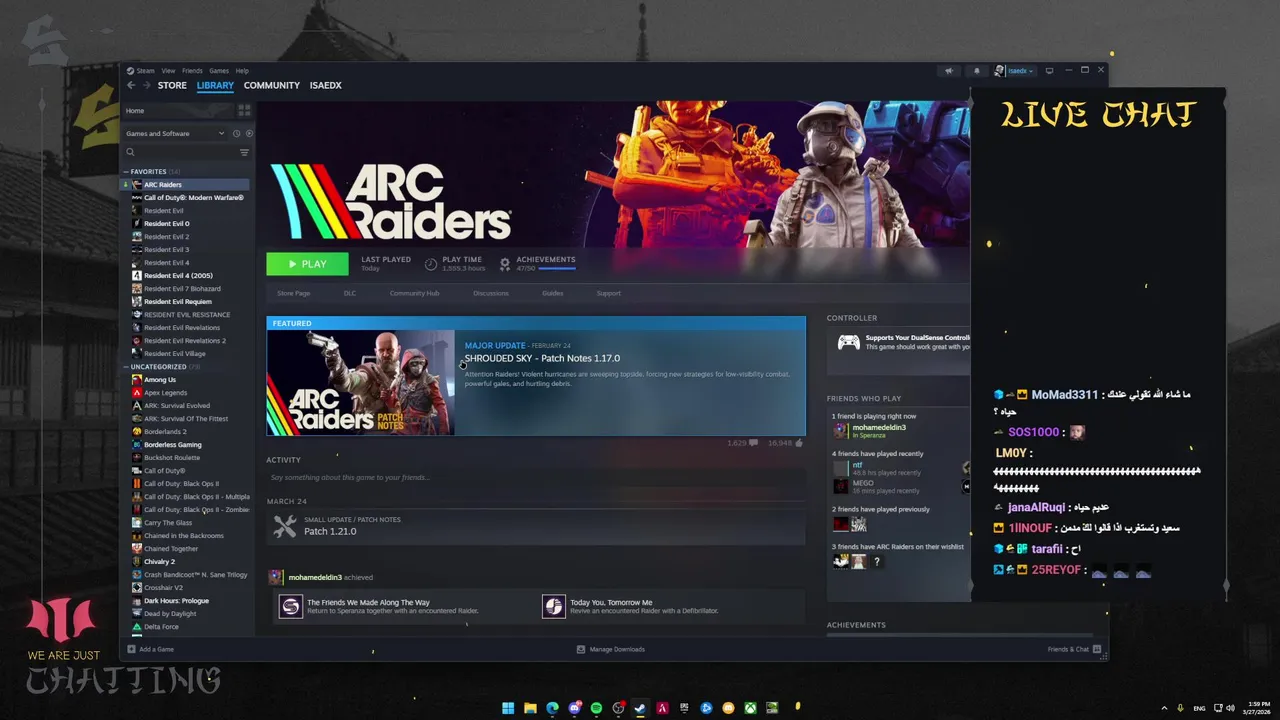
Task: Go back with the navigation arrow
Action: (x=131, y=85)
